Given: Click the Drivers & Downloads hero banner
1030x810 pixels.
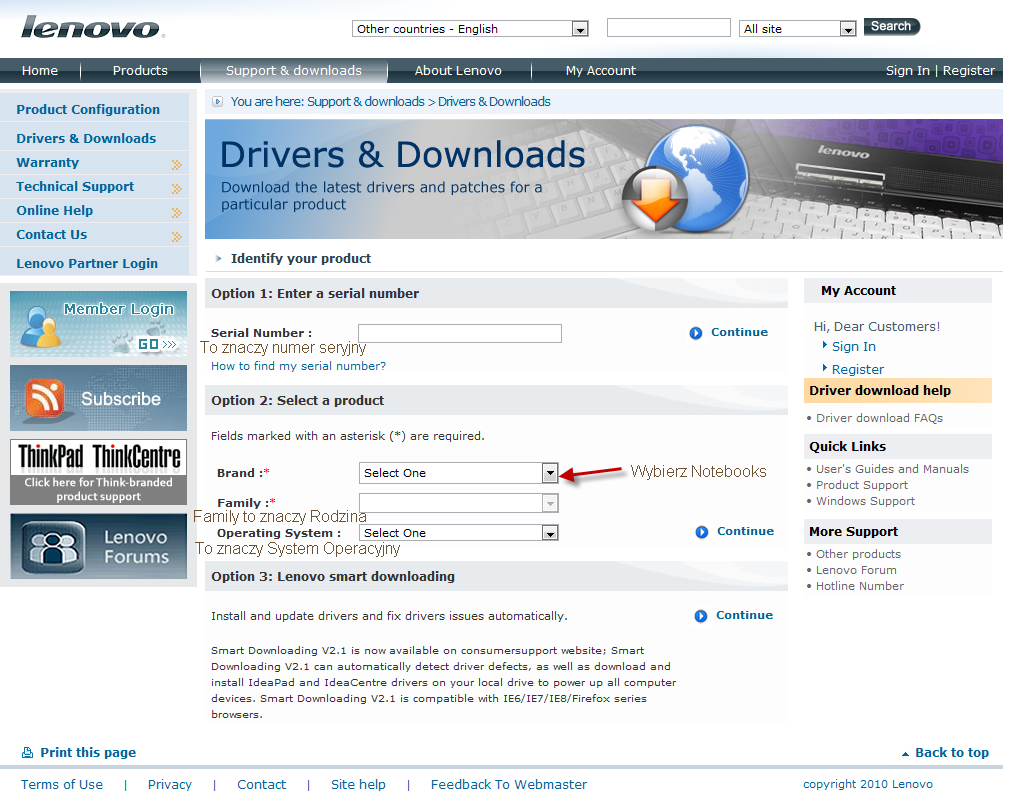Looking at the screenshot, I should coord(604,179).
